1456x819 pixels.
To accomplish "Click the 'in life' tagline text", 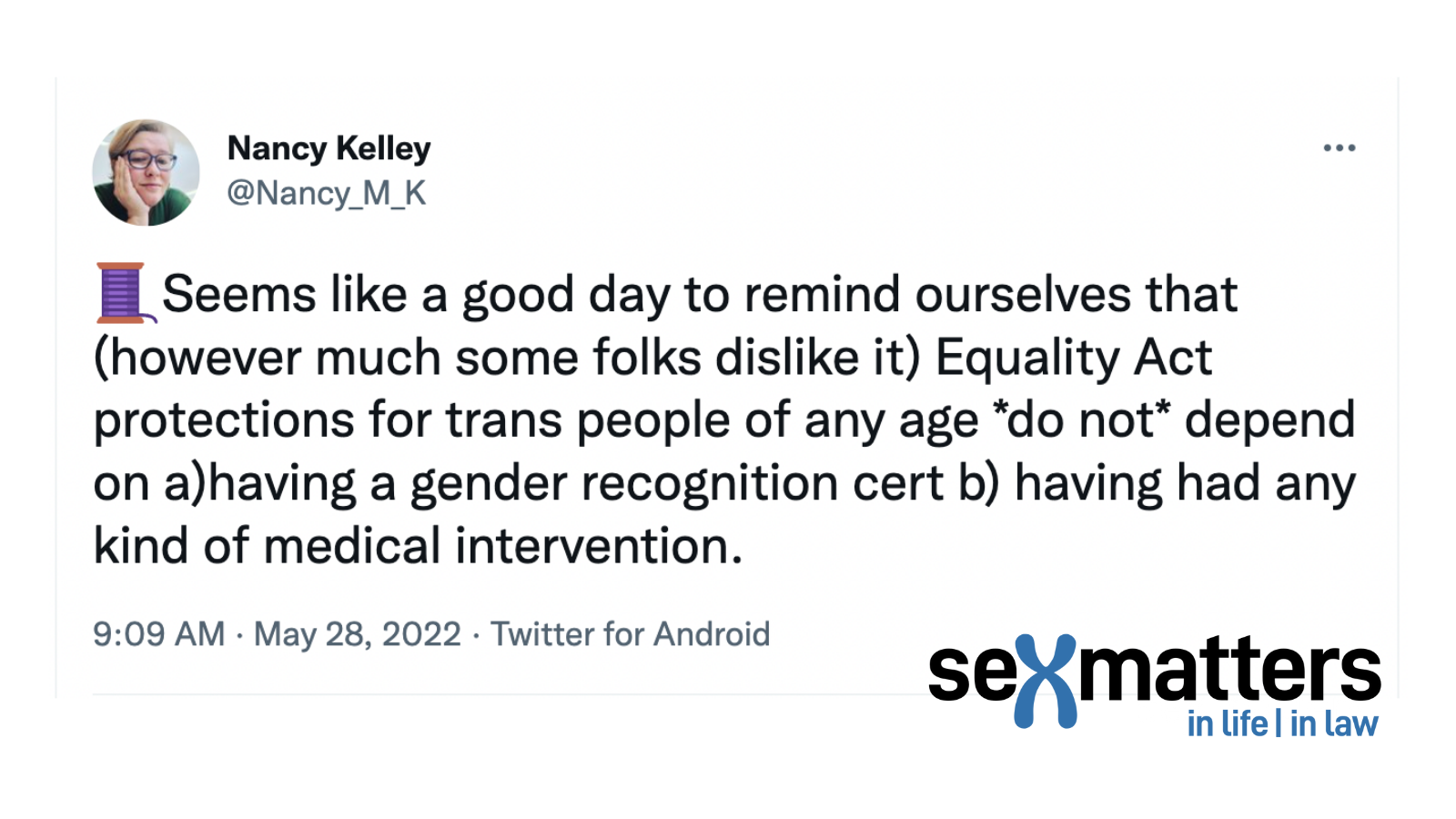I will click(1227, 723).
